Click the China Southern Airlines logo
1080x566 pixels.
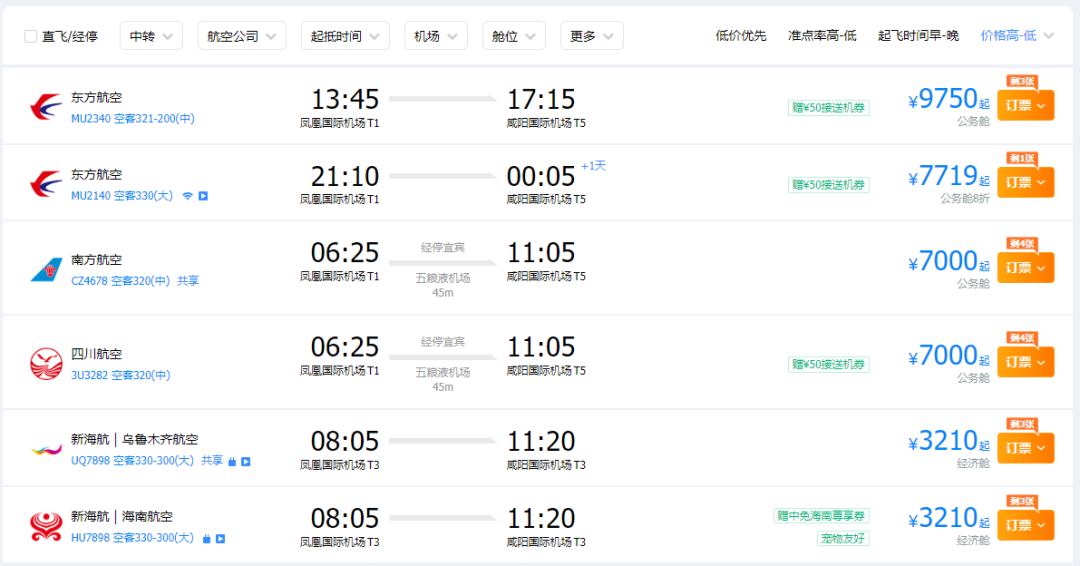click(46, 269)
